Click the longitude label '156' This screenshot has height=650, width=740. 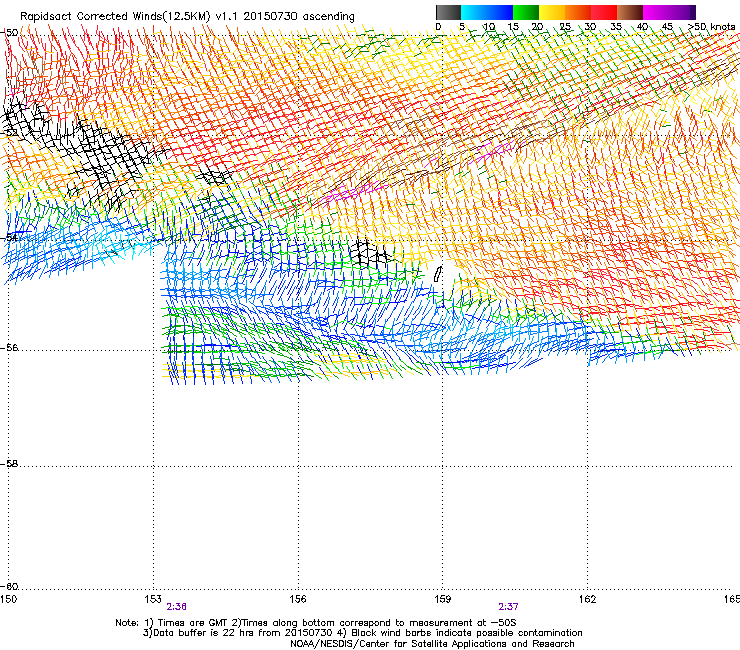click(298, 599)
